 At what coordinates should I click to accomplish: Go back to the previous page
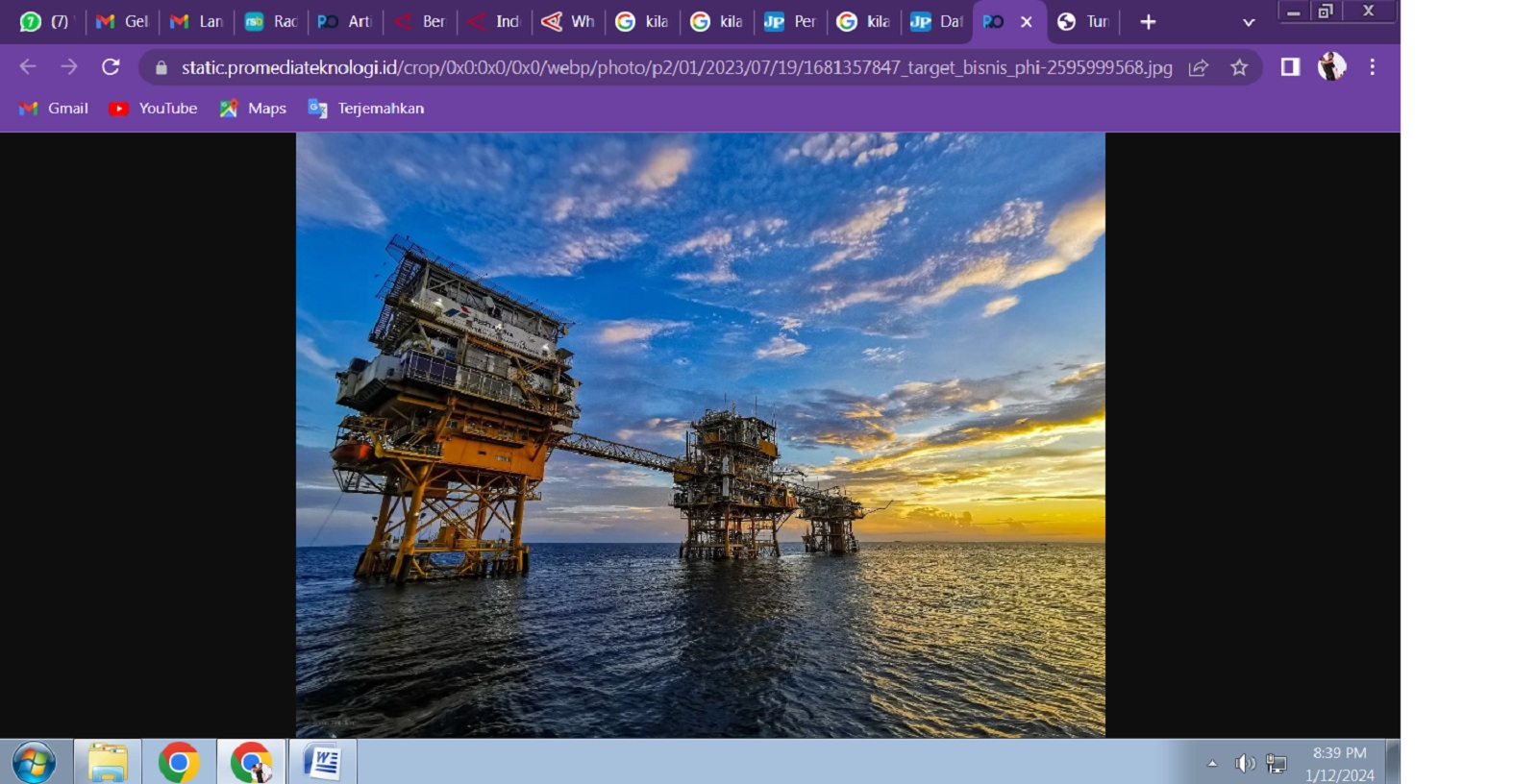(28, 67)
